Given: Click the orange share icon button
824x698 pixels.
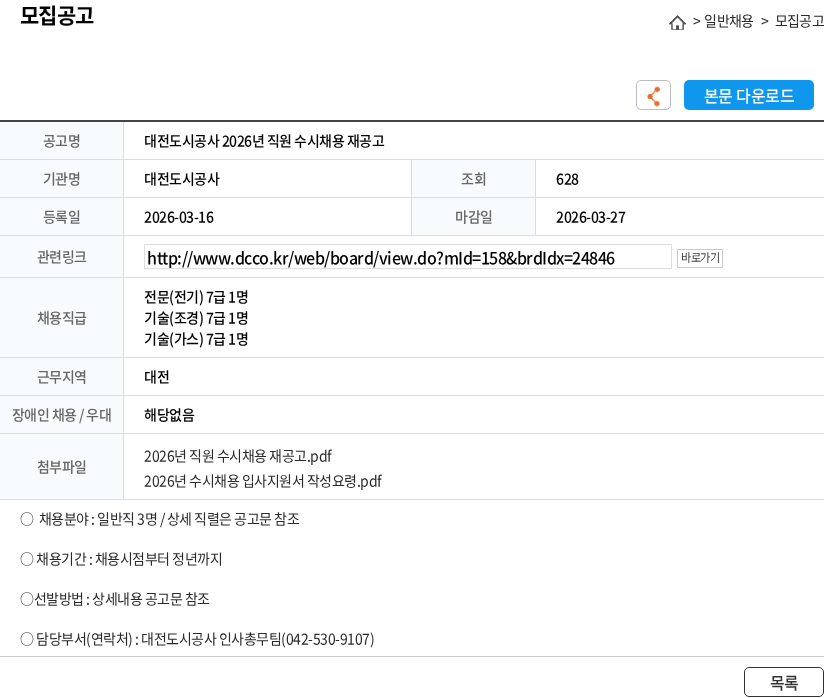Looking at the screenshot, I should click(653, 95).
